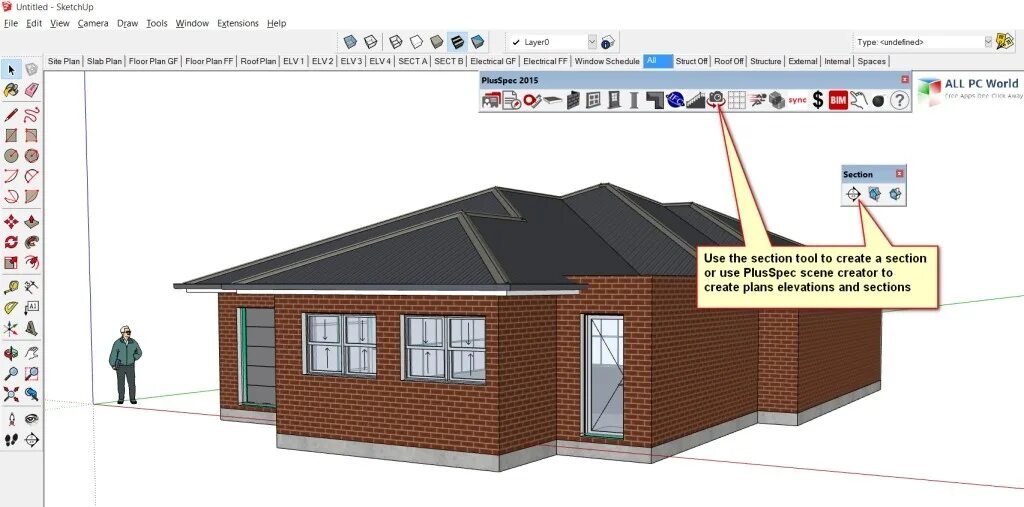
Task: Choose the Follow Me tool
Action: [x=31, y=242]
